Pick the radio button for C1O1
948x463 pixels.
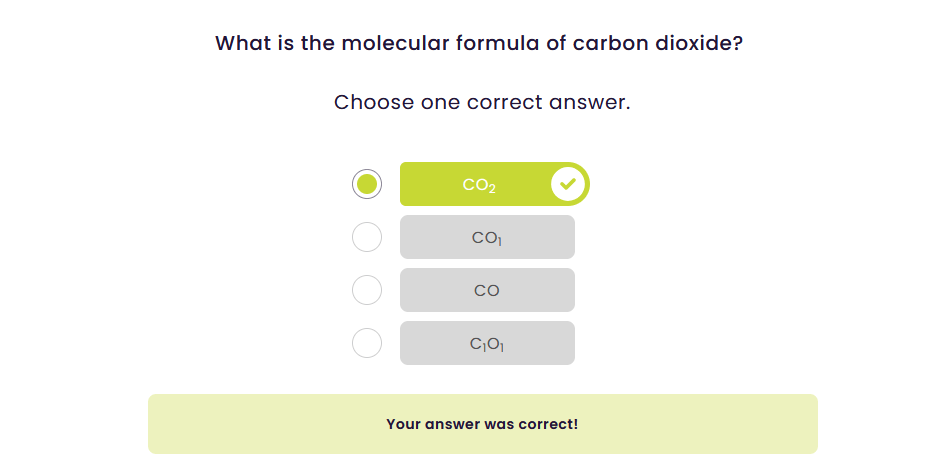pos(367,343)
